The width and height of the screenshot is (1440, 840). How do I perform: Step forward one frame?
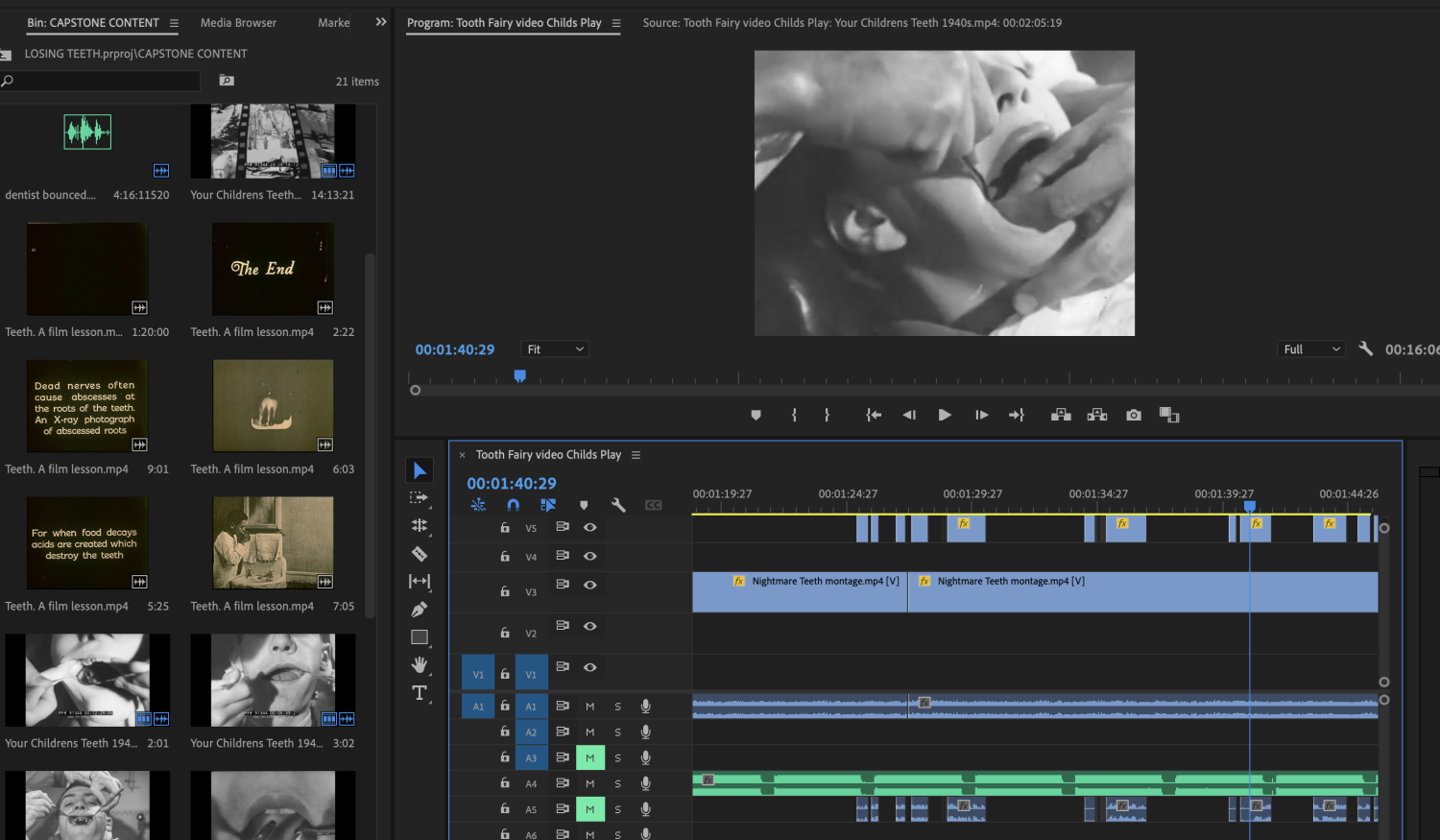(x=981, y=415)
